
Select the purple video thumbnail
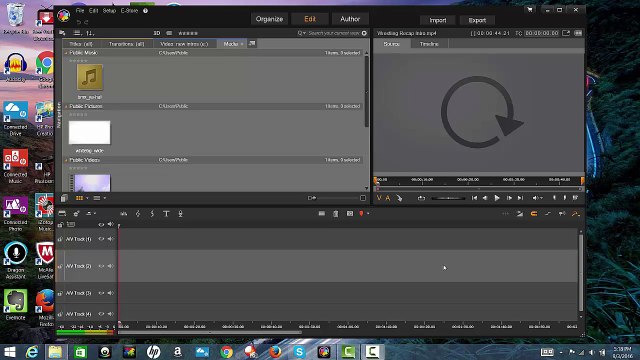click(90, 183)
